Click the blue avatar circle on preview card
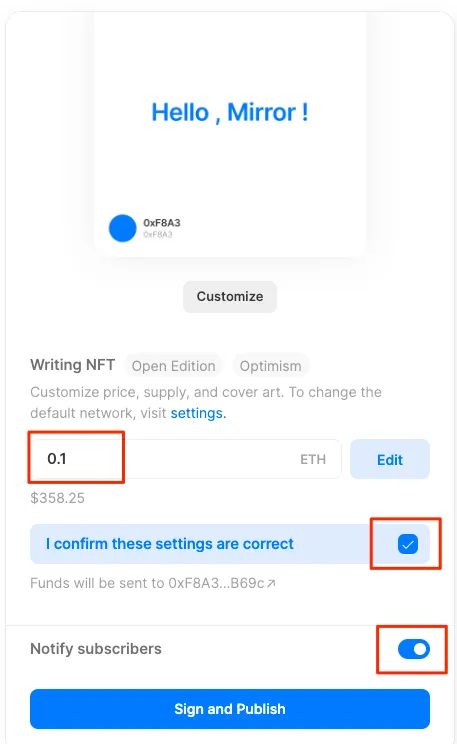This screenshot has height=744, width=457. 122,228
